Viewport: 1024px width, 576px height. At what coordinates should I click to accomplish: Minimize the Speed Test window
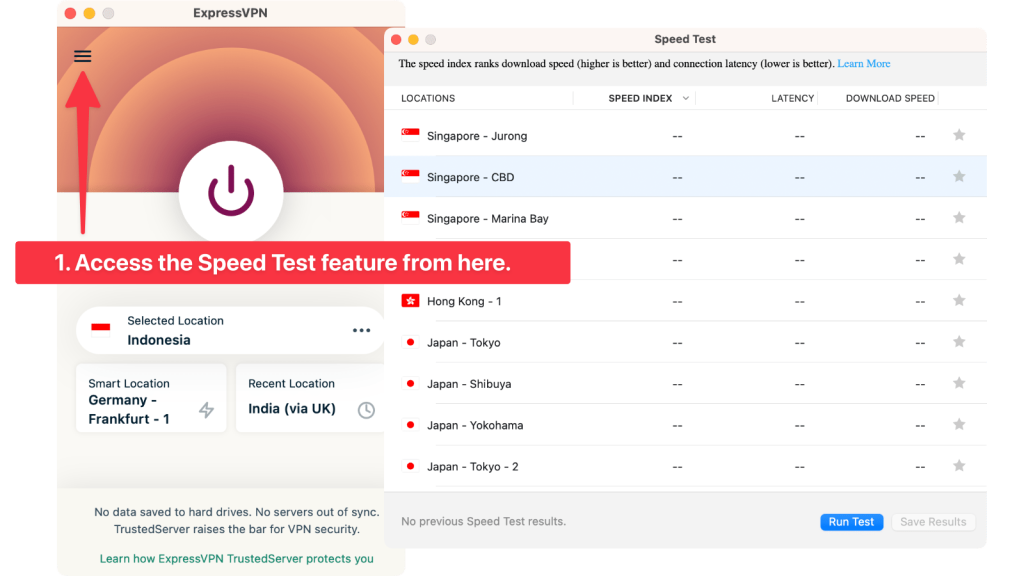[413, 39]
